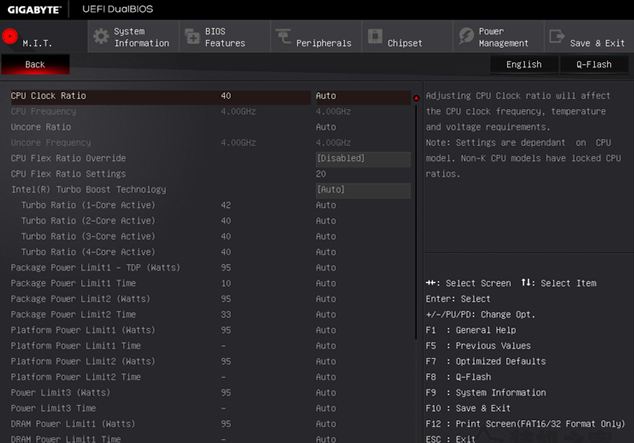
Task: Open CPU Flex Ratio Override Disabled dropdown
Action: coord(363,158)
